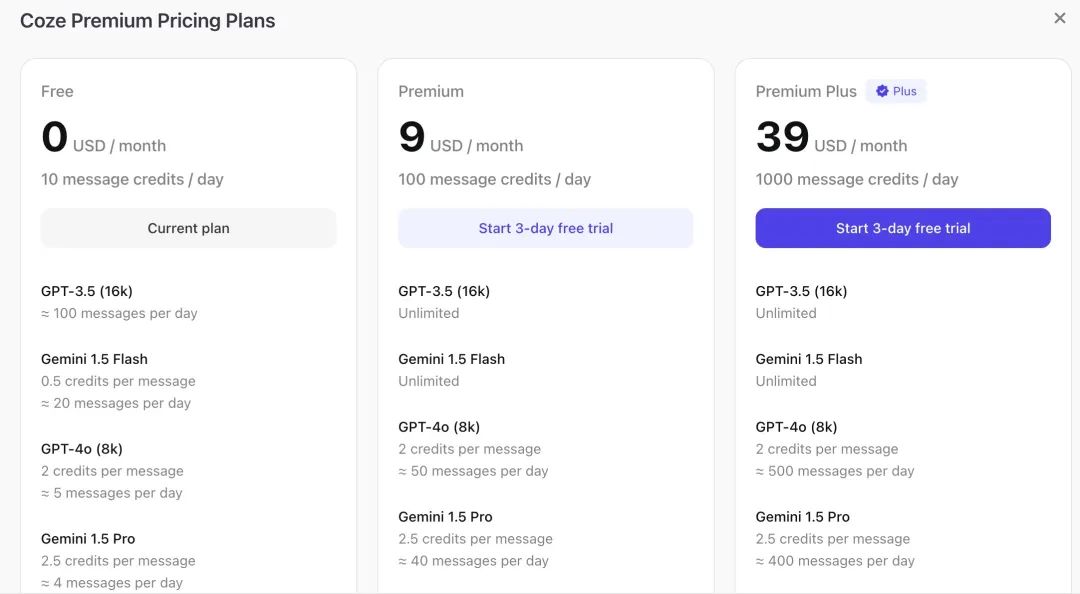
Task: Select the Free plan name heading
Action: [x=57, y=91]
